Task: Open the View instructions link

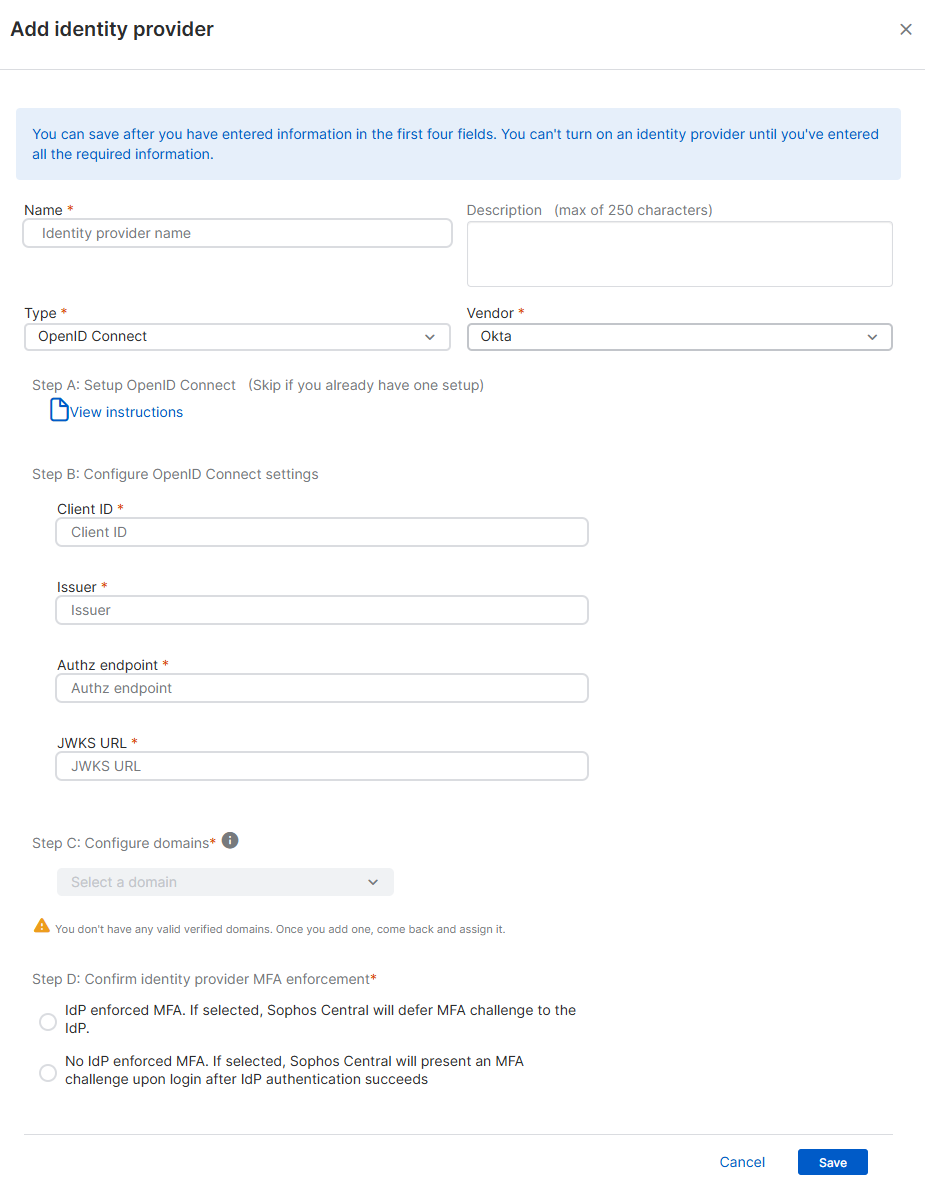Action: [x=126, y=412]
